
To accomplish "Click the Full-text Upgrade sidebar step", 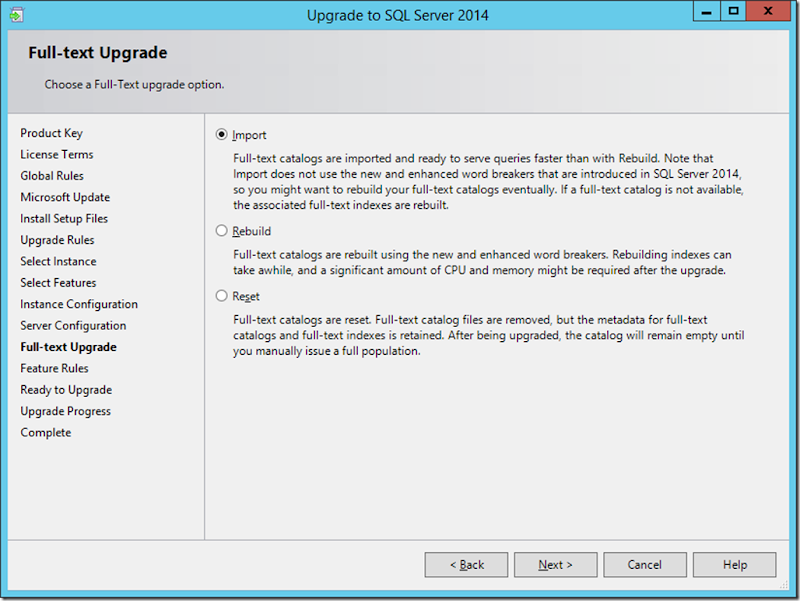I will click(x=68, y=347).
